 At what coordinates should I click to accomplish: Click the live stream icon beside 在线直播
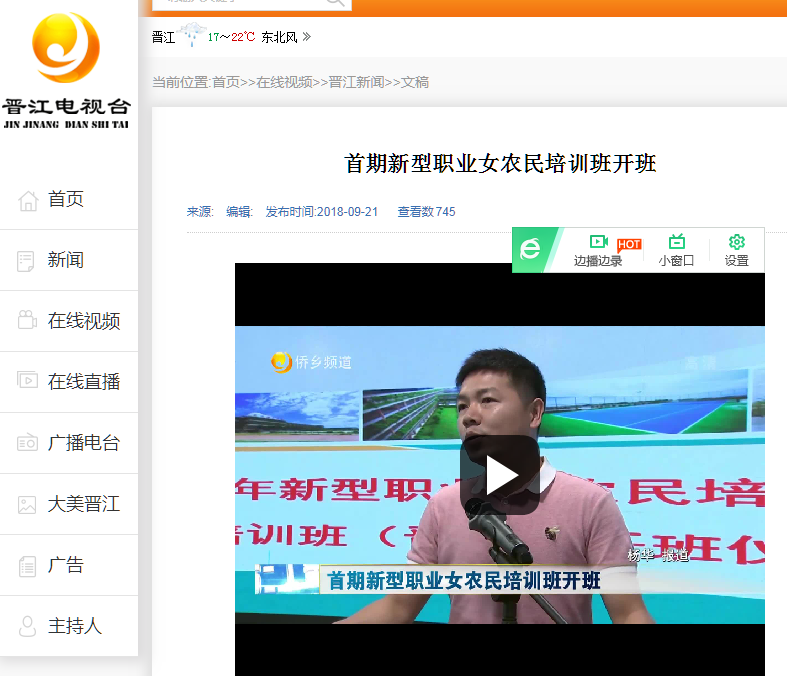pyautogui.click(x=27, y=382)
